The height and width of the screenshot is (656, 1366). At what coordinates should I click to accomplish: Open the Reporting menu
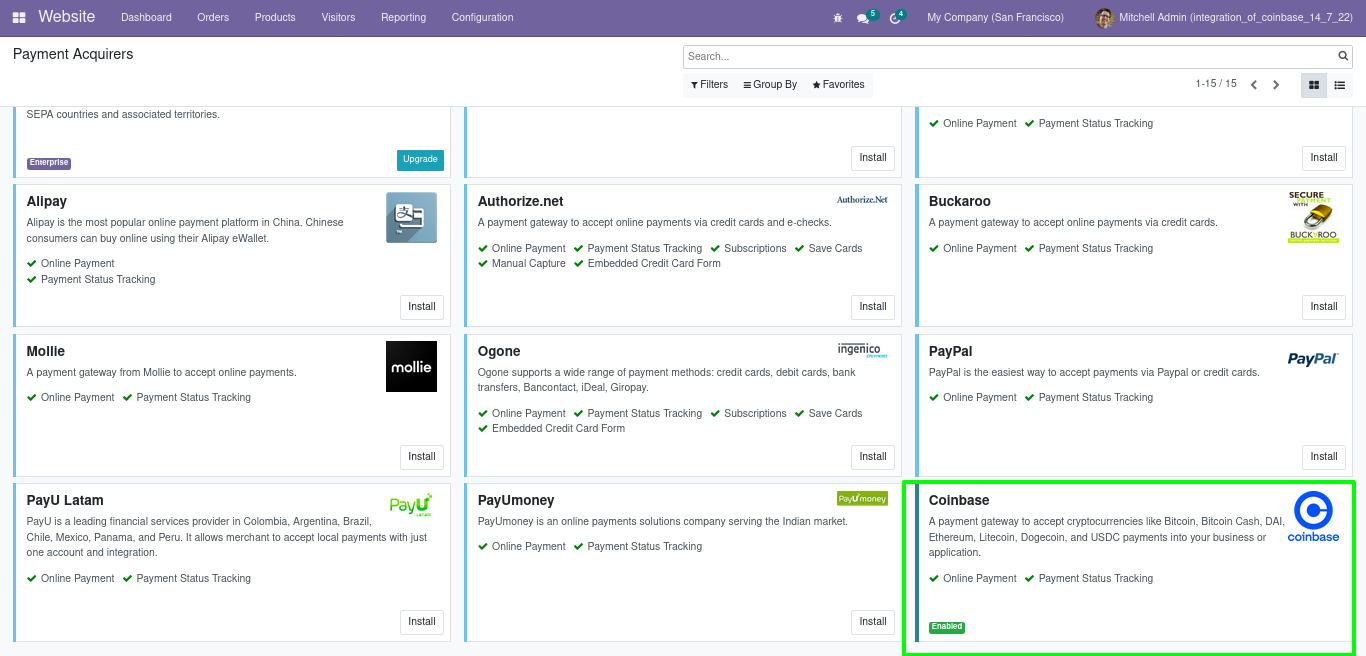pos(403,17)
